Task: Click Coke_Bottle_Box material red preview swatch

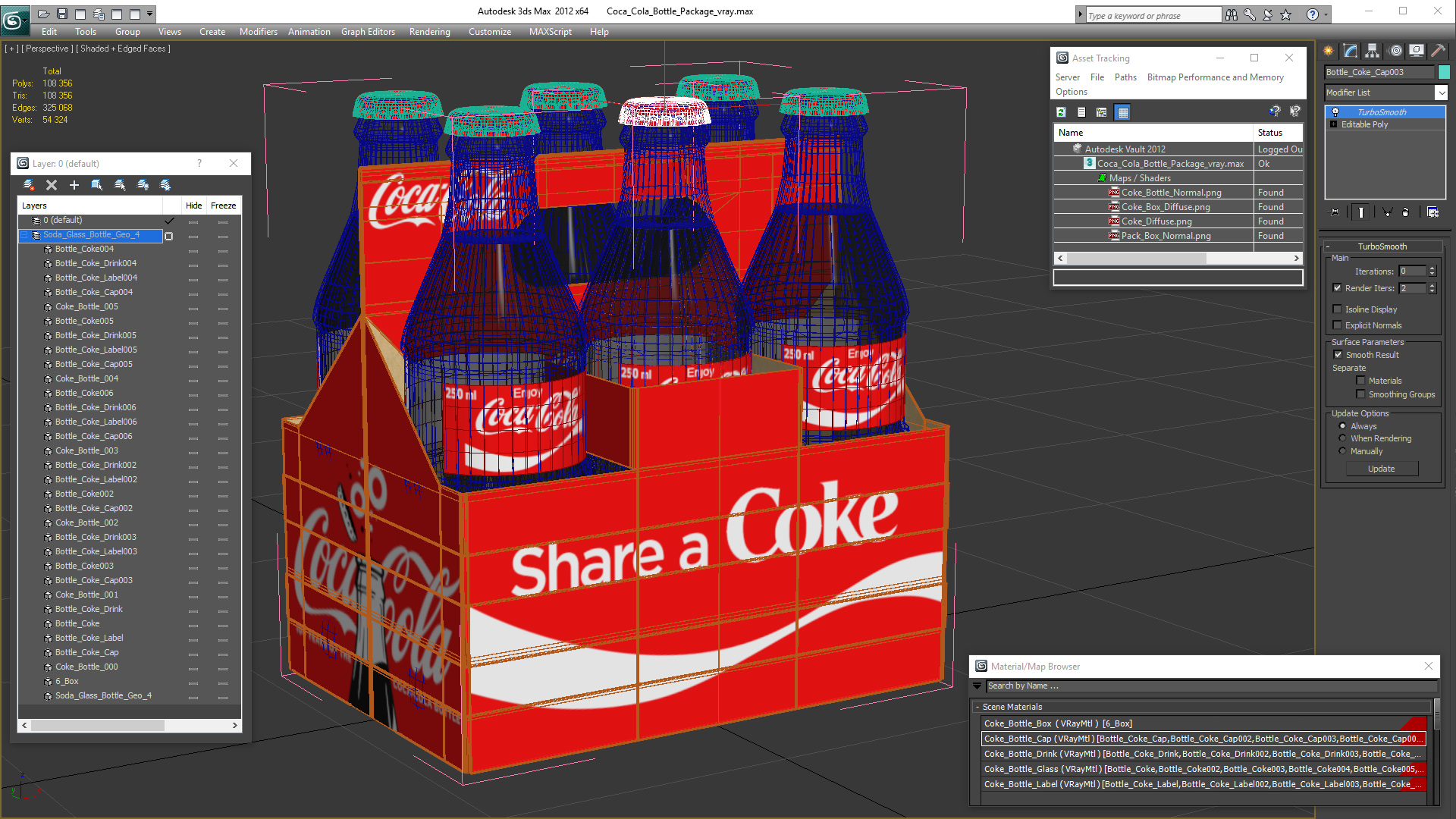Action: [1414, 723]
